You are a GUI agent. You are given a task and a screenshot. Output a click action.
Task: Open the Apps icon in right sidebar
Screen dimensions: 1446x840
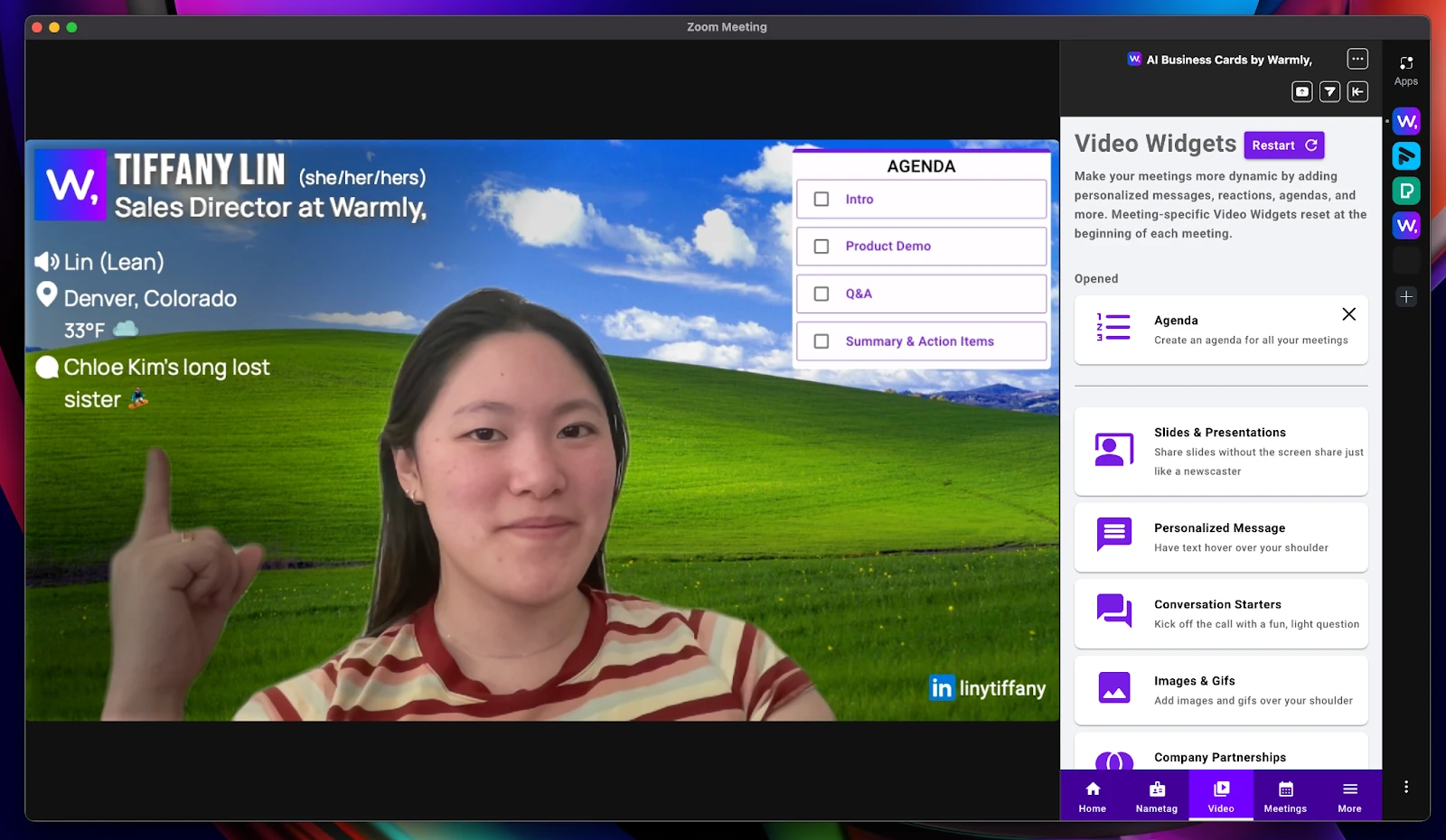click(x=1406, y=70)
